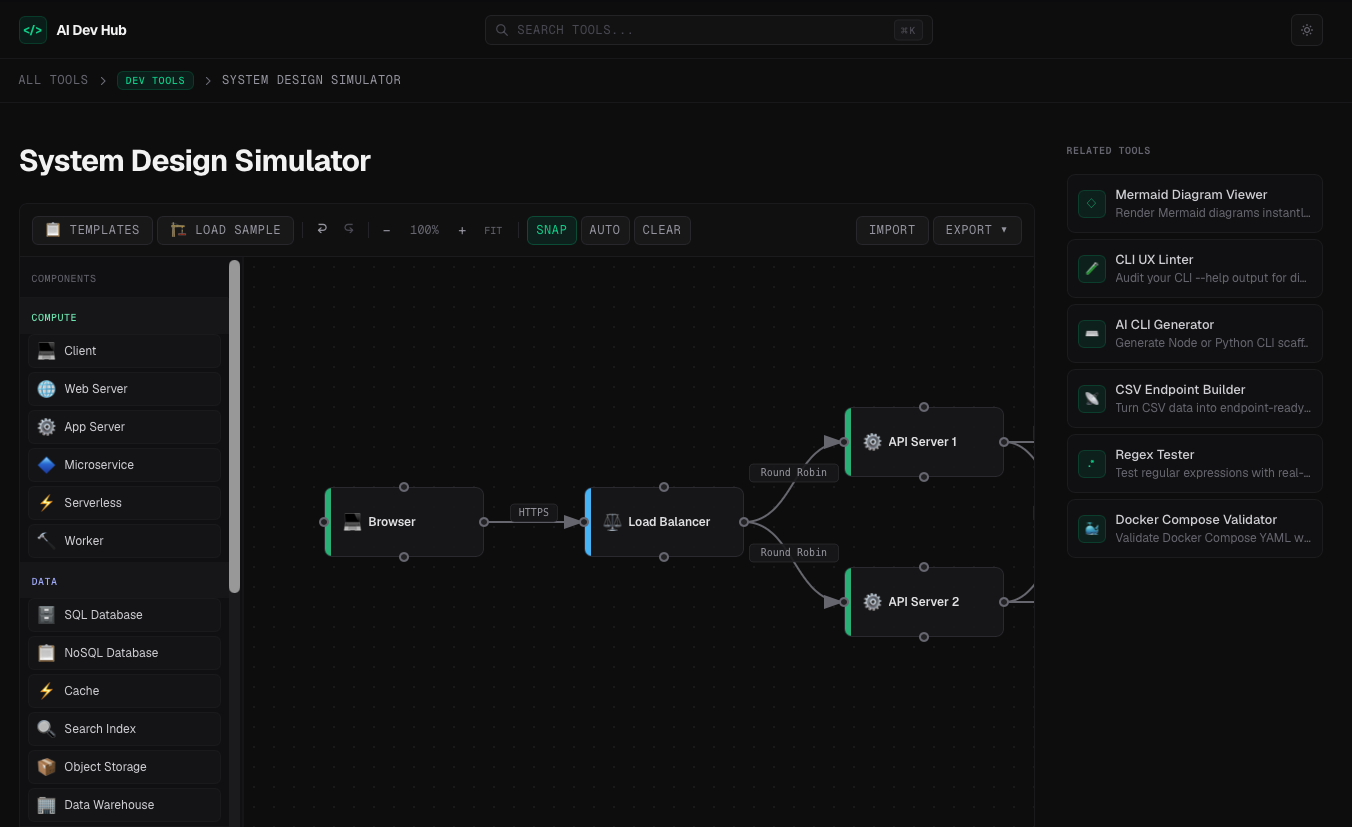Screen dimensions: 1352x827
Task: Go to the All Tools breadcrumb
Action: (53, 80)
